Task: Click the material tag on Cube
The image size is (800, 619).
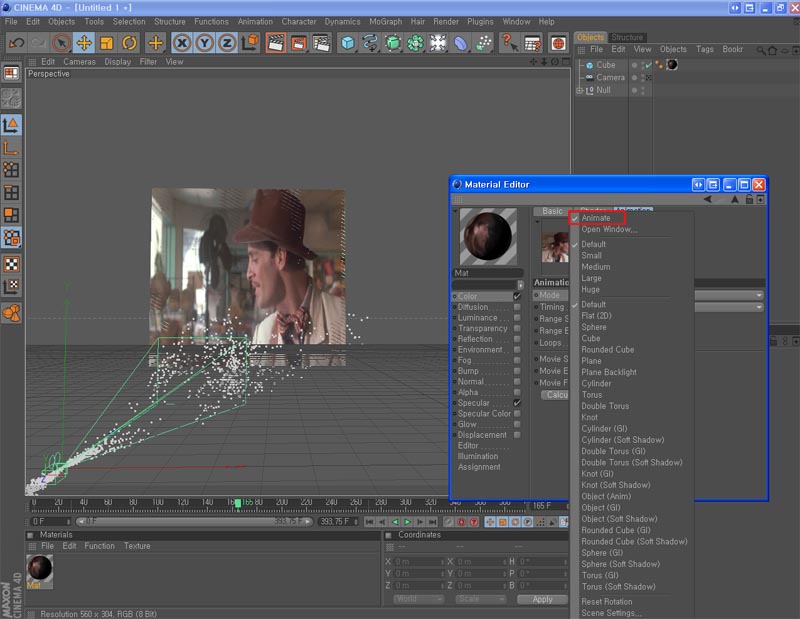Action: [x=672, y=65]
